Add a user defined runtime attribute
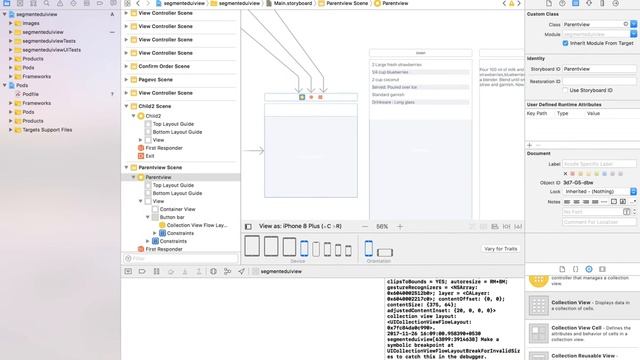640x360 pixels. [x=529, y=145]
